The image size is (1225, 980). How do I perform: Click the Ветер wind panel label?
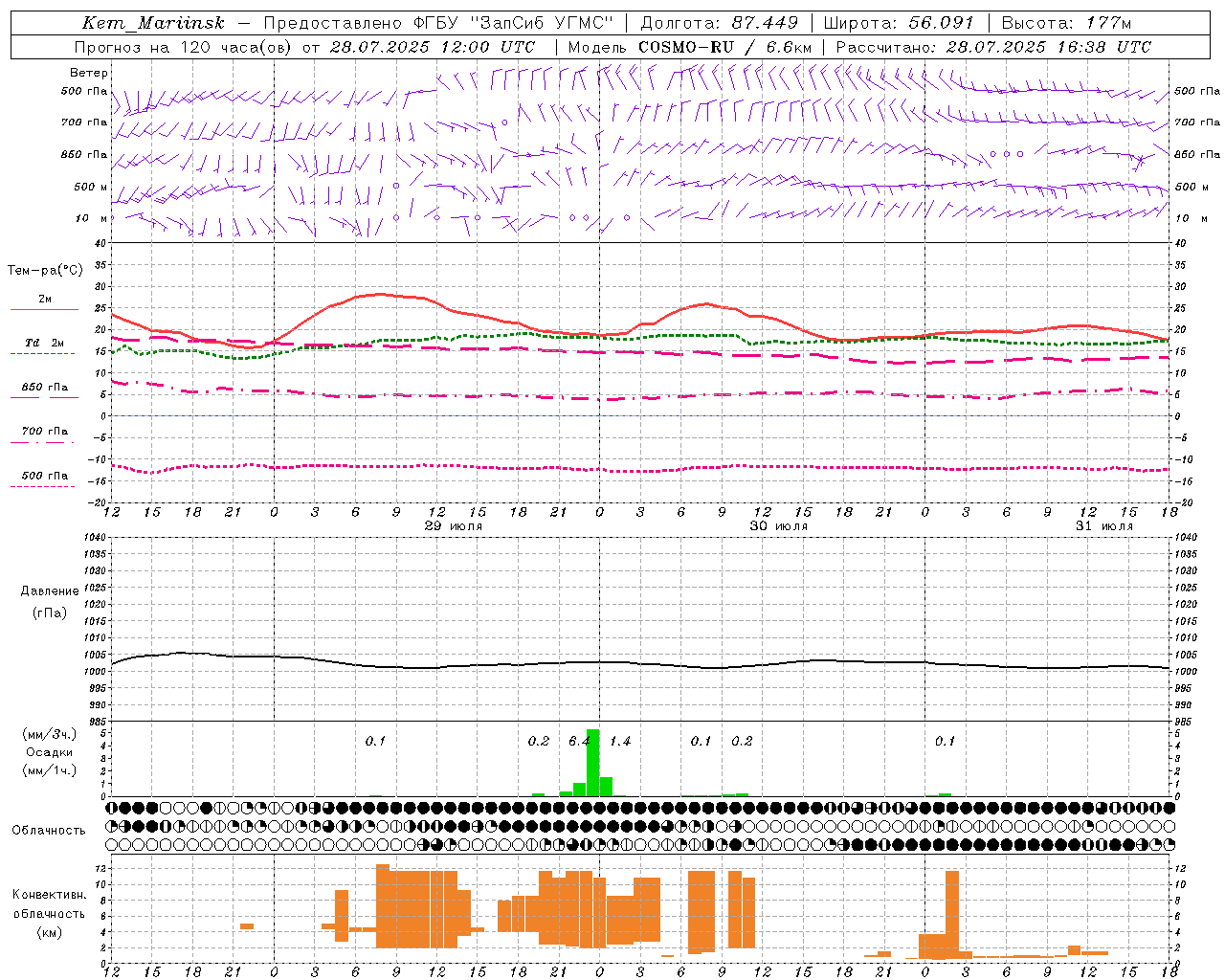89,73
